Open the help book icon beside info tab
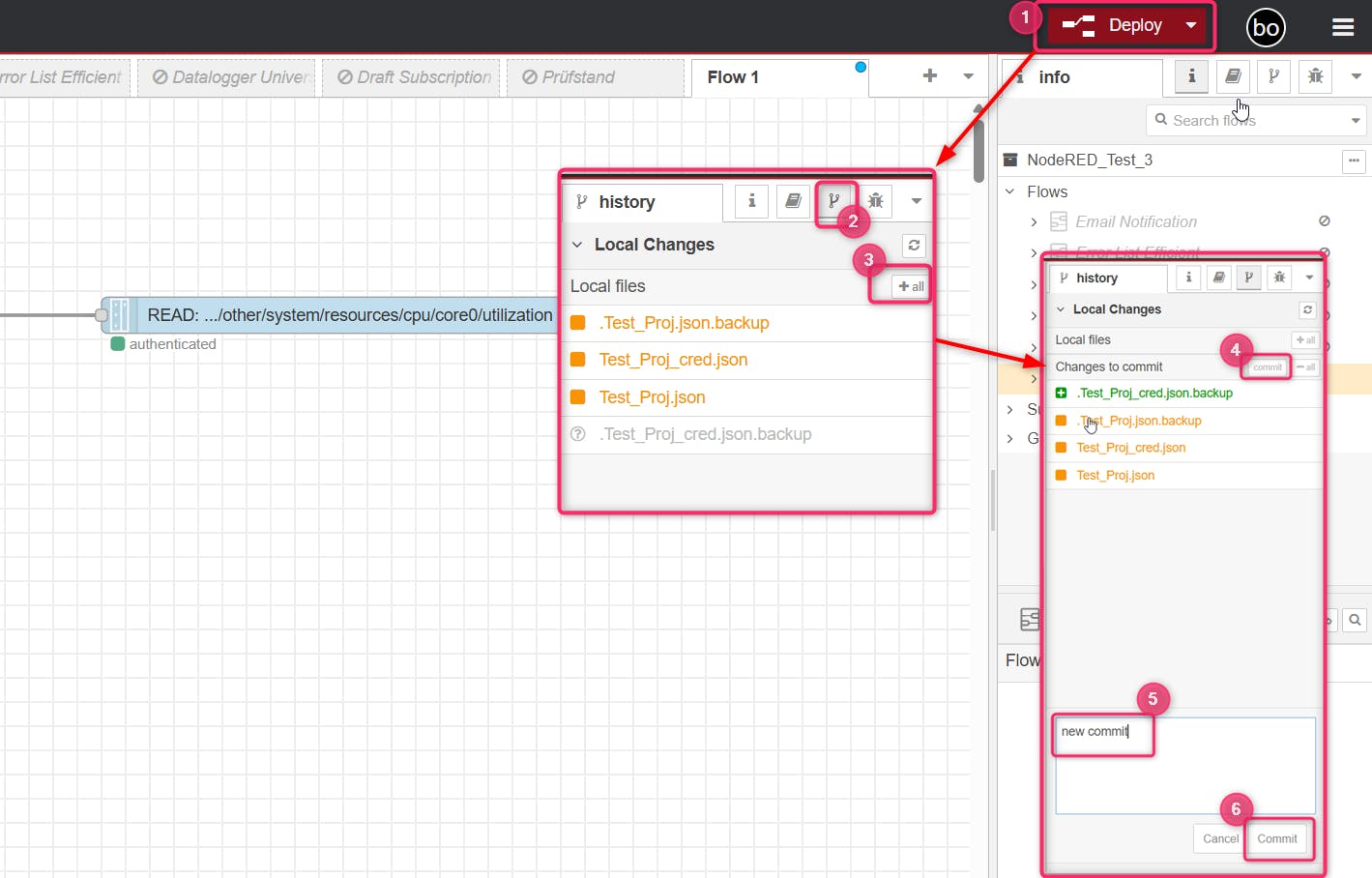Image resolution: width=1372 pixels, height=878 pixels. coord(1233,76)
